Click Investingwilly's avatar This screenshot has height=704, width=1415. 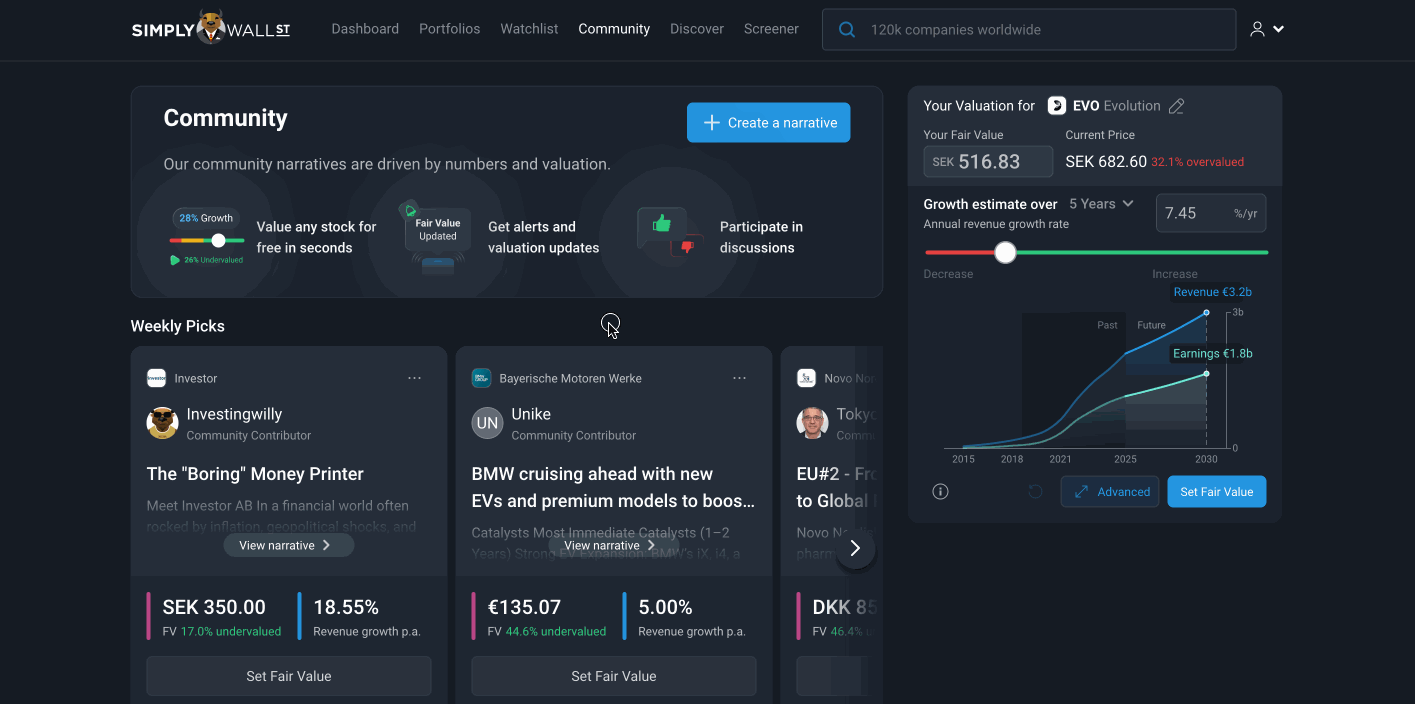click(x=162, y=423)
